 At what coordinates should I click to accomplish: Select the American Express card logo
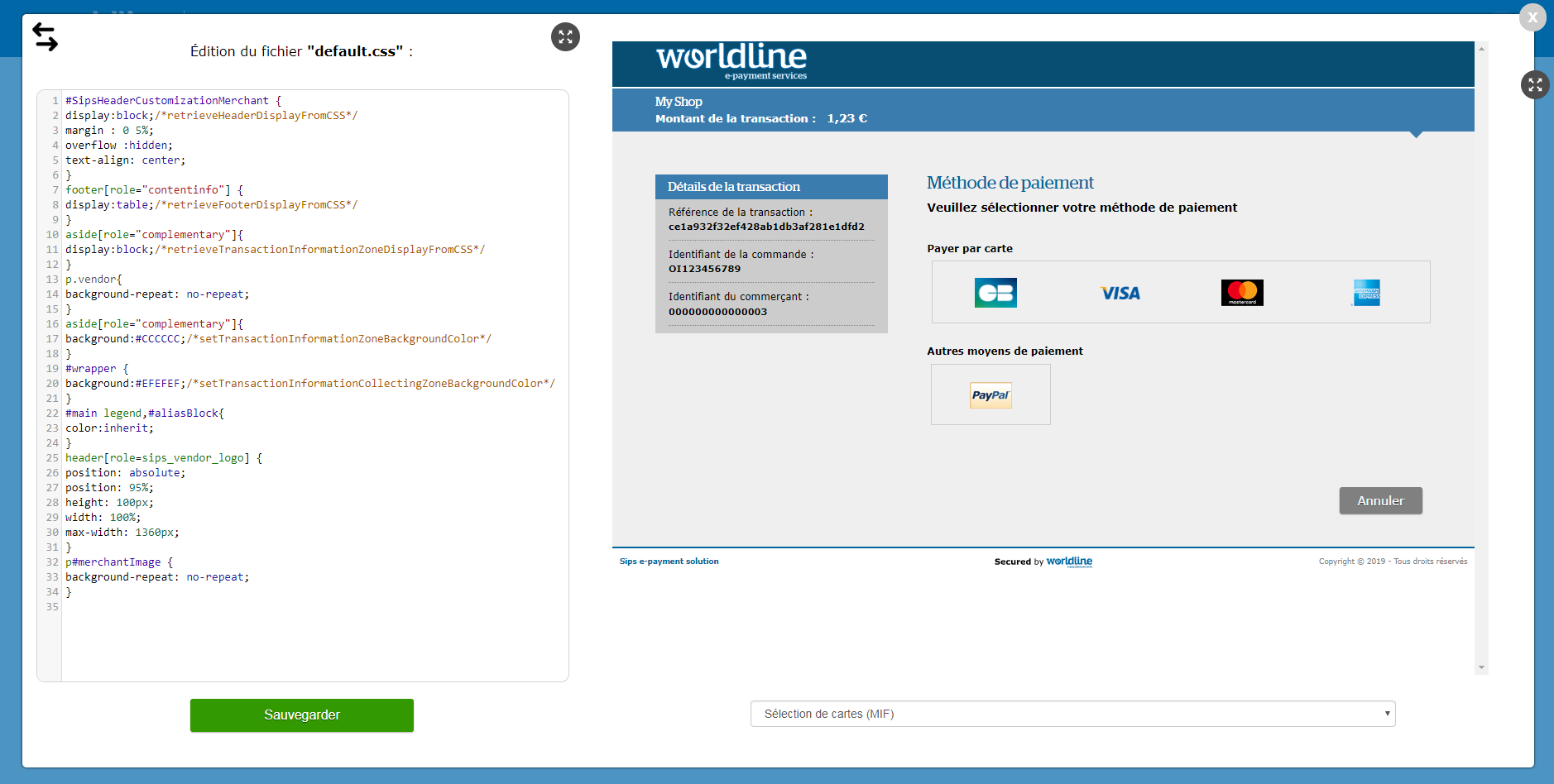(1366, 293)
